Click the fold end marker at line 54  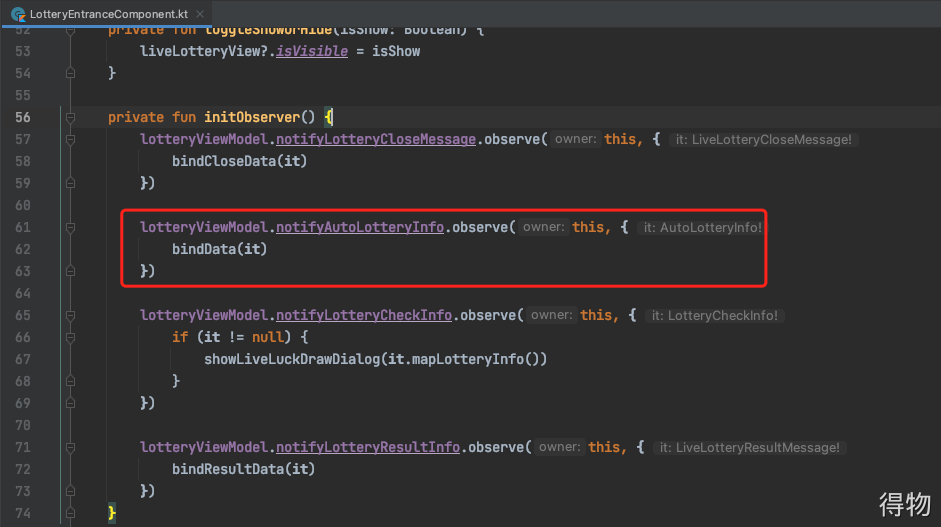click(x=71, y=73)
